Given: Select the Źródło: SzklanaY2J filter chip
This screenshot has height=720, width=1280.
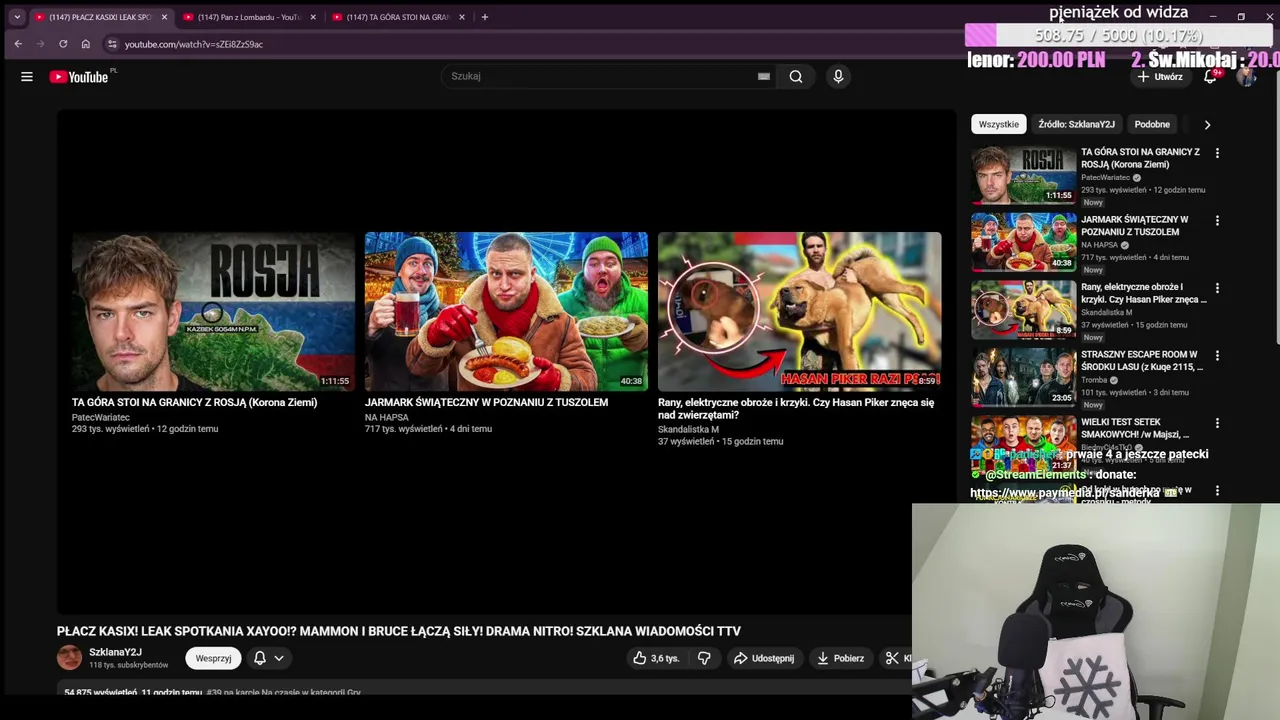Looking at the screenshot, I should [1076, 125].
